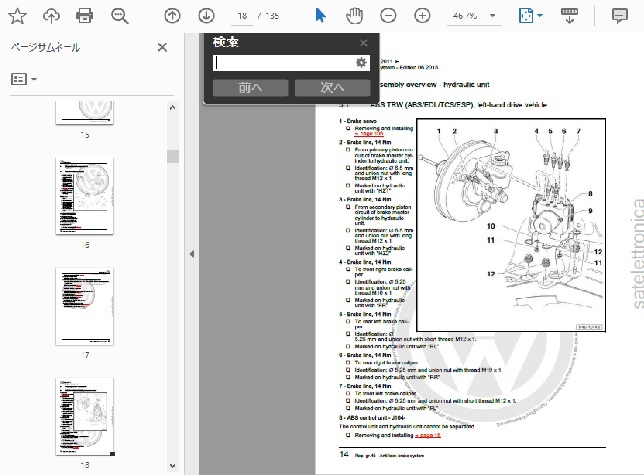Go to the next page with down arrow
The width and height of the screenshot is (644, 475).
click(206, 16)
